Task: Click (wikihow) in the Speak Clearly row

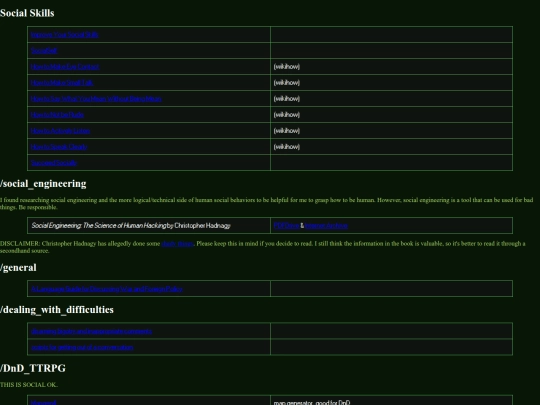Action: [287, 147]
